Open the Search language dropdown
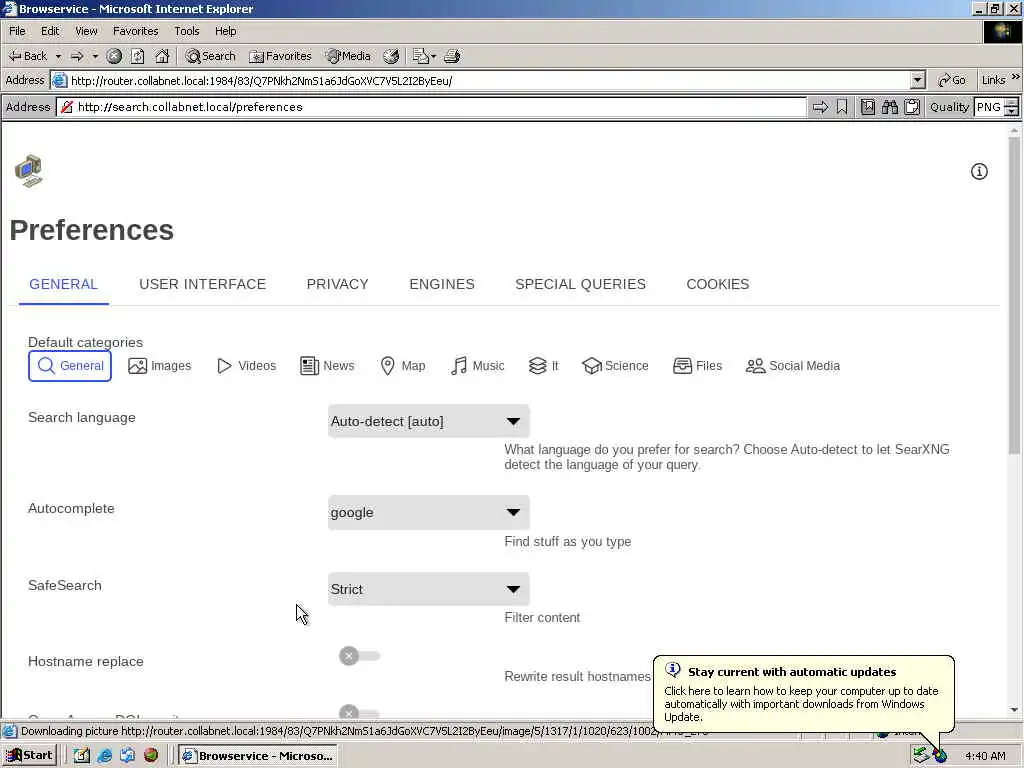The image size is (1024, 768). pyautogui.click(x=428, y=421)
